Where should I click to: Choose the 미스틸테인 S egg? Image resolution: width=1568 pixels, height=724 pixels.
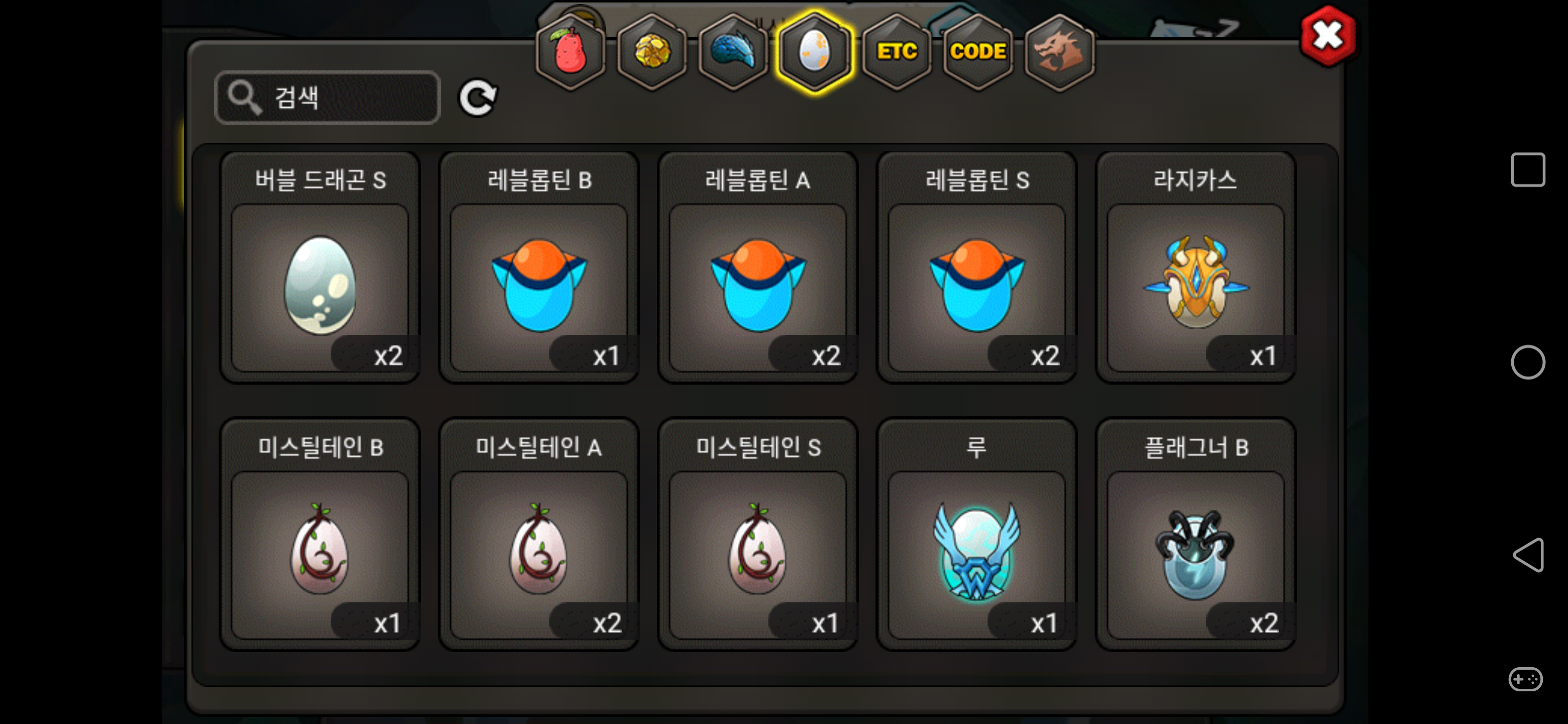tap(758, 534)
